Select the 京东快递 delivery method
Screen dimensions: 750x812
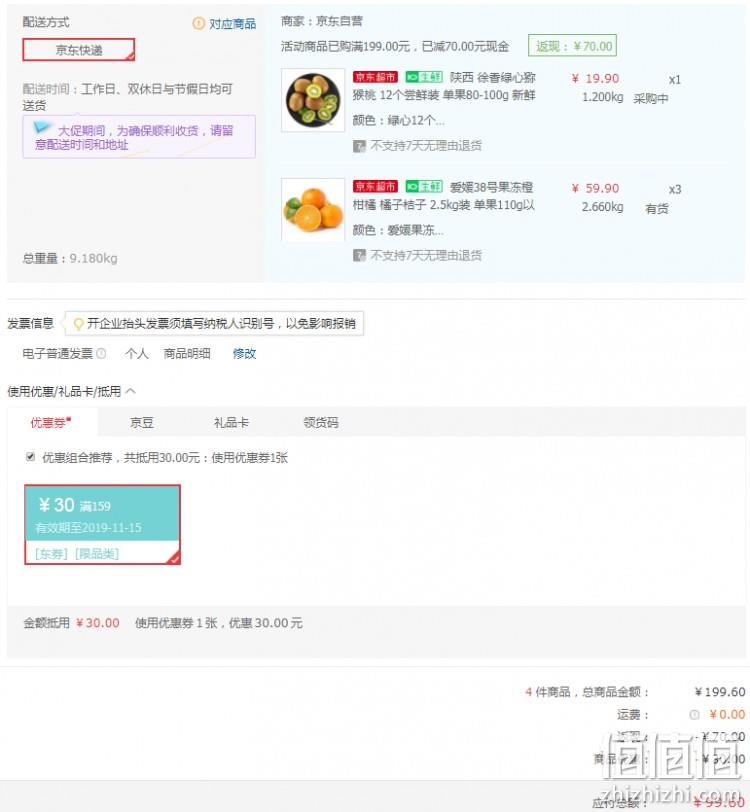tap(78, 50)
